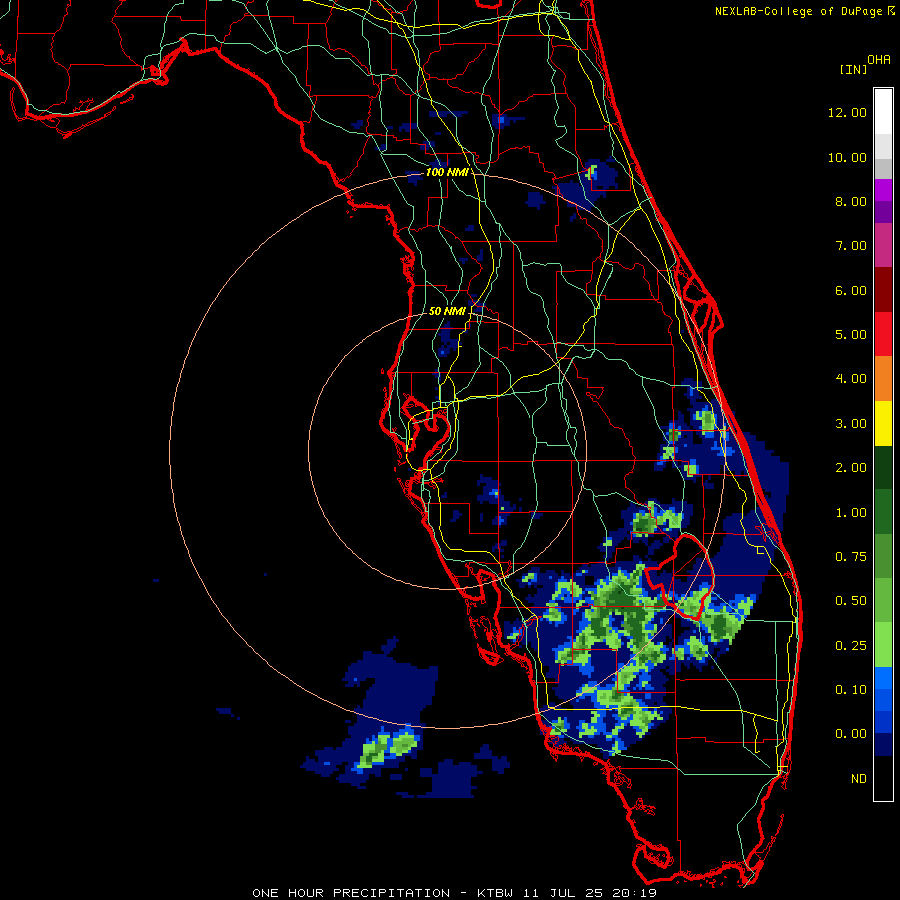Viewport: 900px width, 900px height.
Task: Click the 50 NMI range ring label
Action: [x=447, y=311]
